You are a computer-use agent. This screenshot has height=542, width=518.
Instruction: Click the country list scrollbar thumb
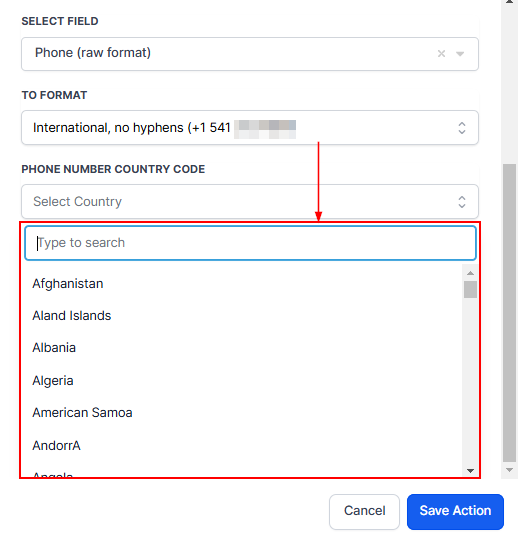(470, 289)
